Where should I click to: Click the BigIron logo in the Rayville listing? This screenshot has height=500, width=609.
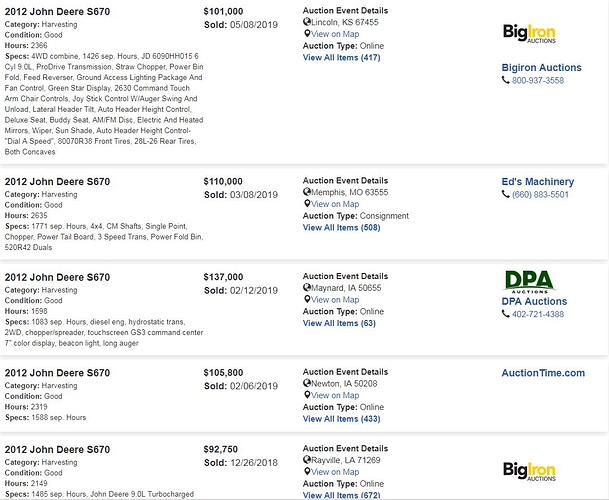pyautogui.click(x=529, y=471)
